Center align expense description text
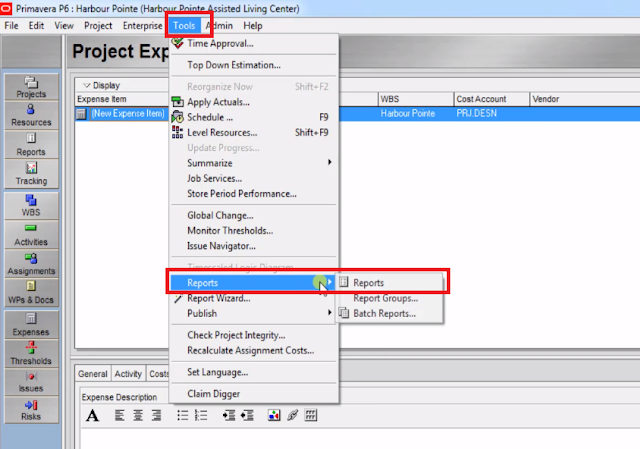 pyautogui.click(x=138, y=416)
